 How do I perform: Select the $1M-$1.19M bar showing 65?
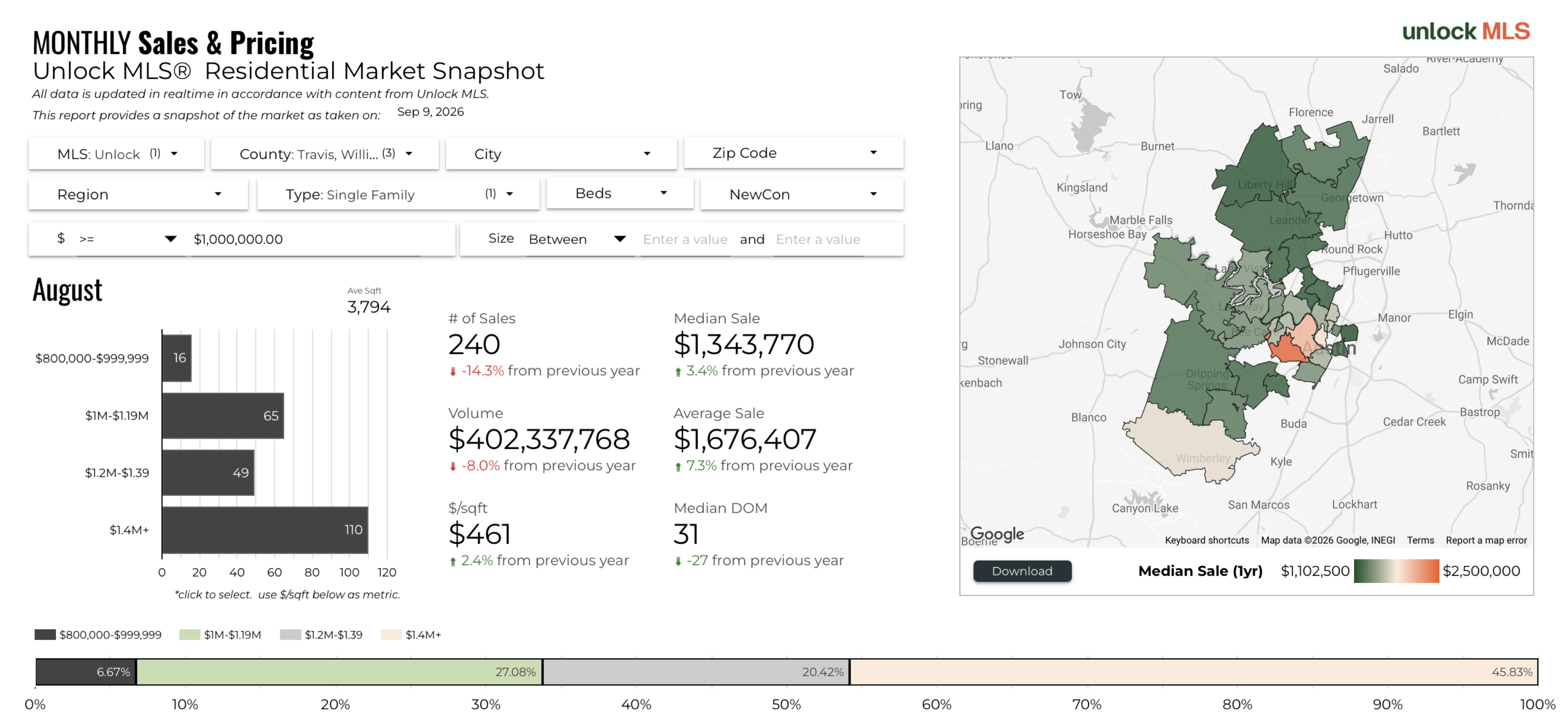tap(223, 415)
